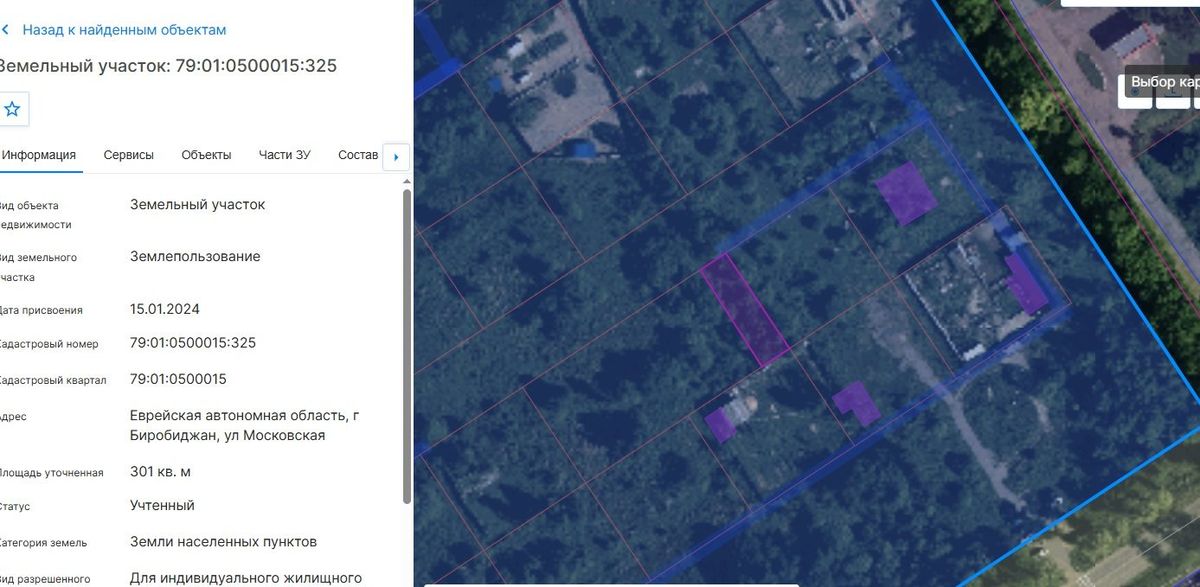The image size is (1200, 587).
Task: Select the date value 15.01.2024
Action: [x=165, y=308]
